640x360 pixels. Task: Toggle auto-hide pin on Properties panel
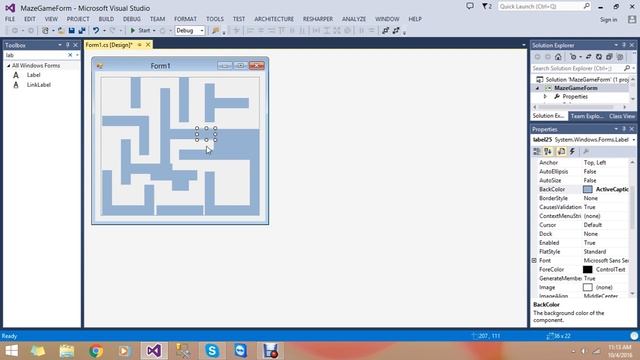point(624,129)
